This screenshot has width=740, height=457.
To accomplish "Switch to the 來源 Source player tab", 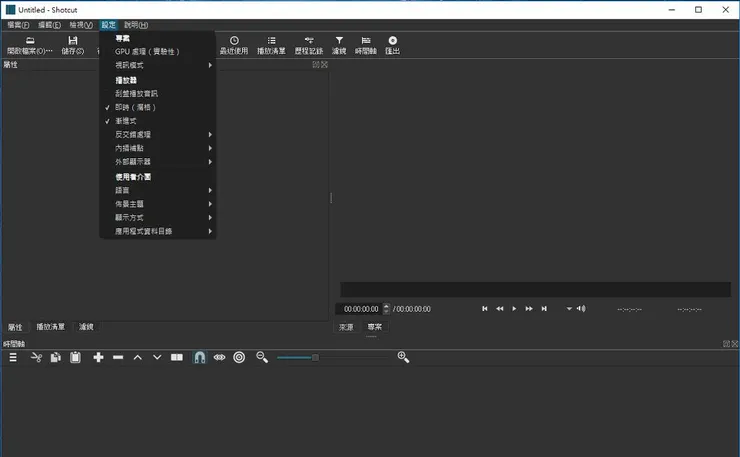I will 346,327.
